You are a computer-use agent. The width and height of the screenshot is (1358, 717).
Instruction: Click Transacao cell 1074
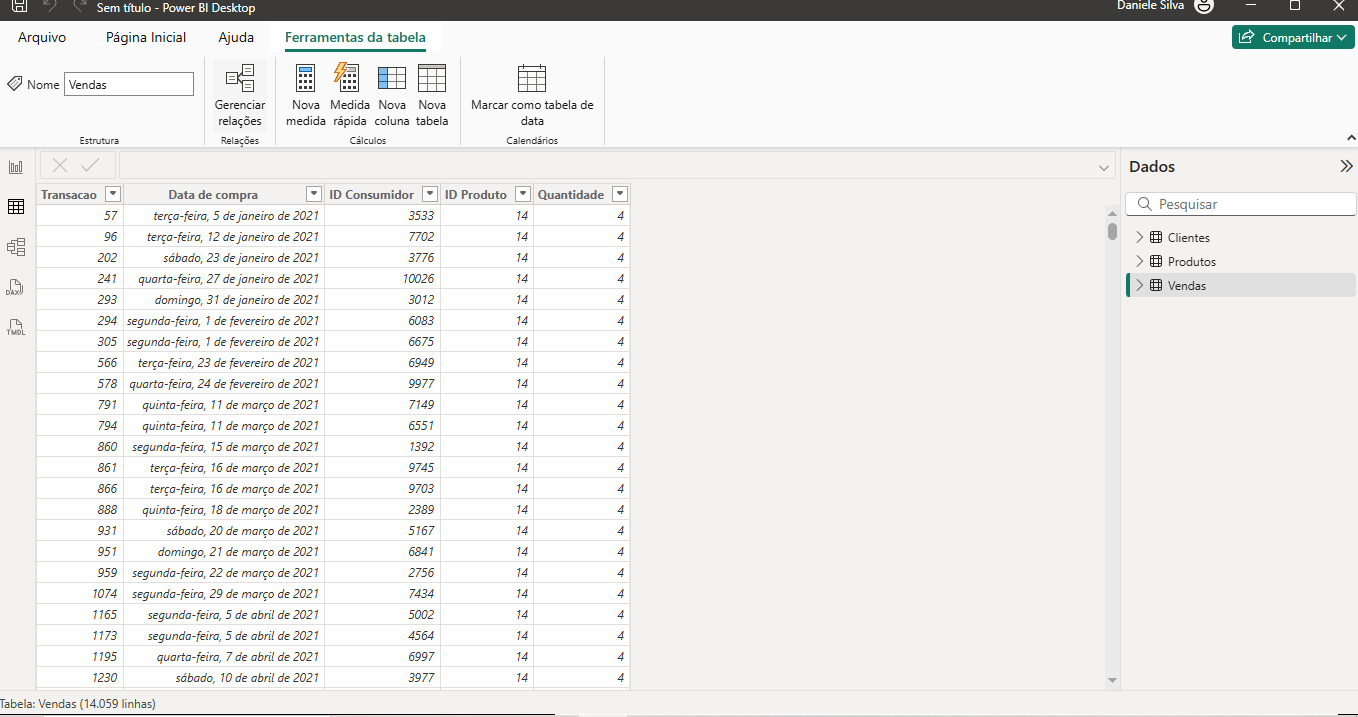(x=80, y=593)
